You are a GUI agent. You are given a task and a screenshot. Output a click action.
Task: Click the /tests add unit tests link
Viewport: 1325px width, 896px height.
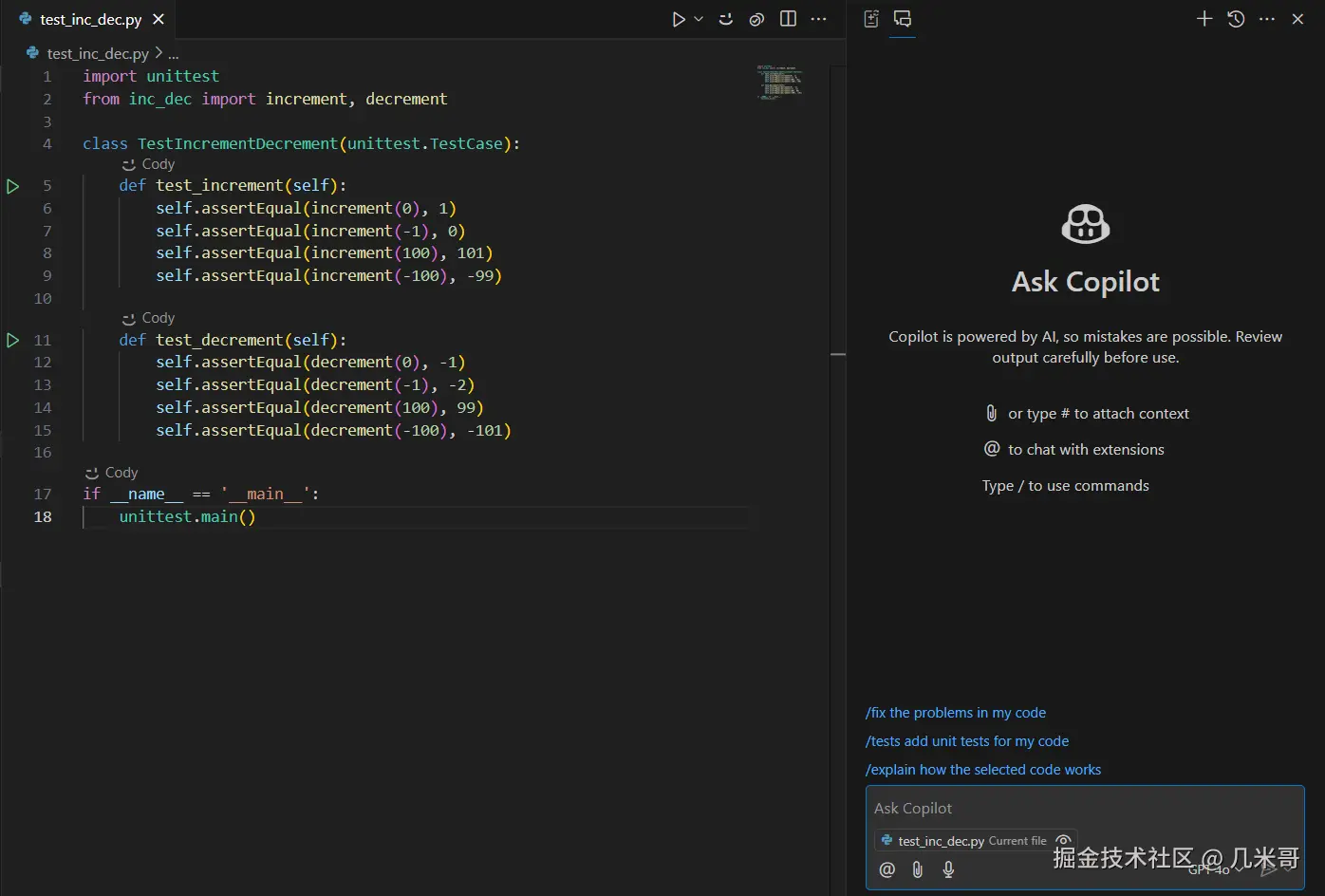[x=967, y=741]
